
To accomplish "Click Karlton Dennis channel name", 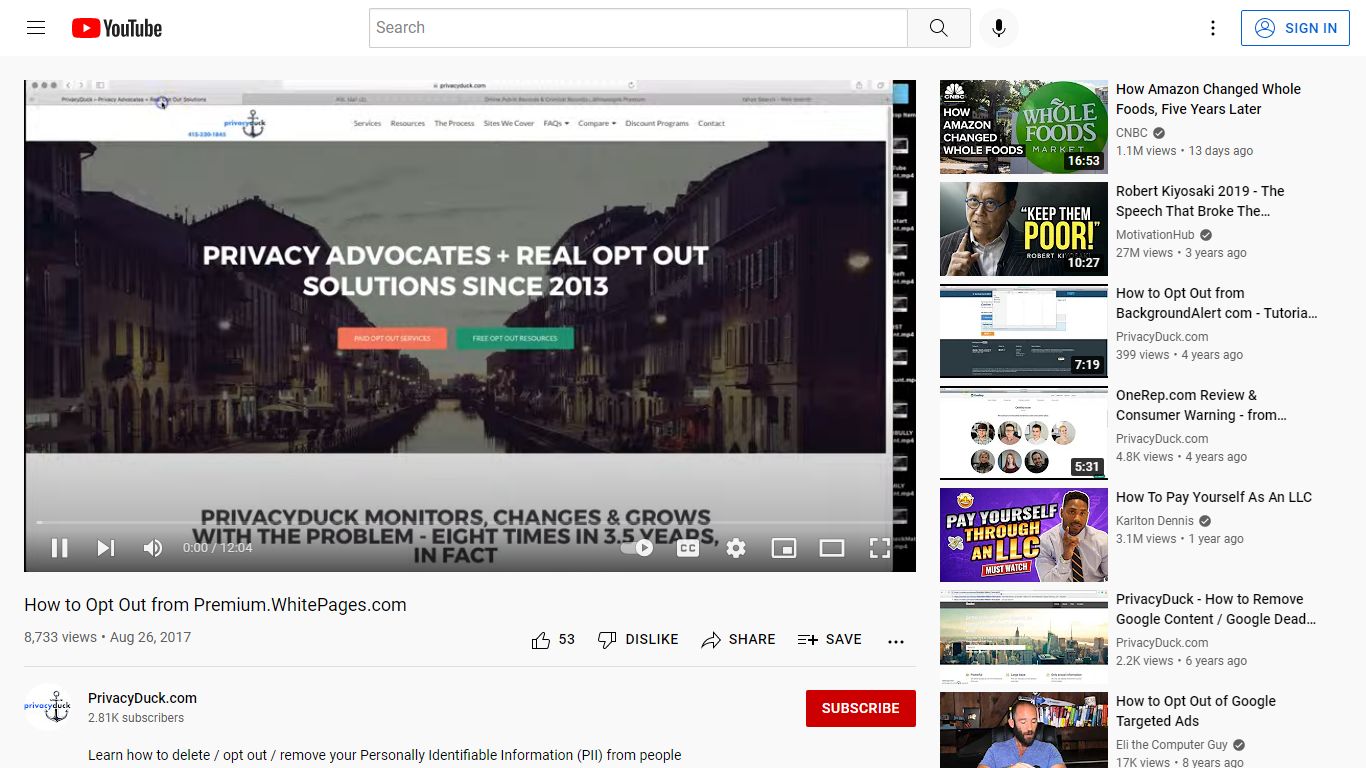I will [x=1155, y=521].
